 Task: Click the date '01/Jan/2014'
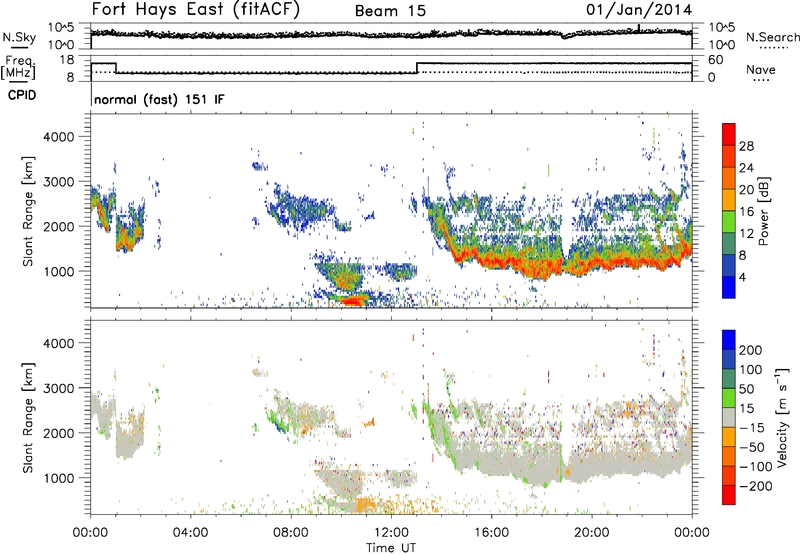point(639,10)
